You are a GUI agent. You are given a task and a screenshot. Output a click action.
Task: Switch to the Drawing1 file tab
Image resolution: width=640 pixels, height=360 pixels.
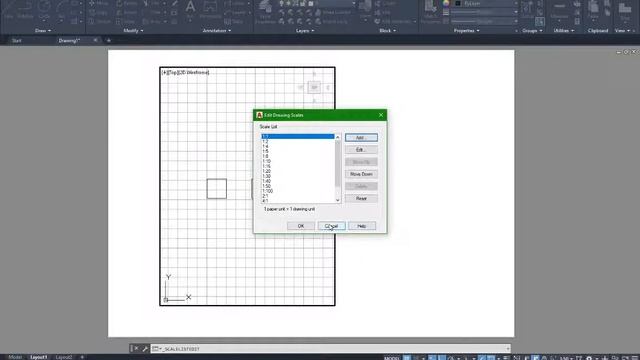(69, 40)
